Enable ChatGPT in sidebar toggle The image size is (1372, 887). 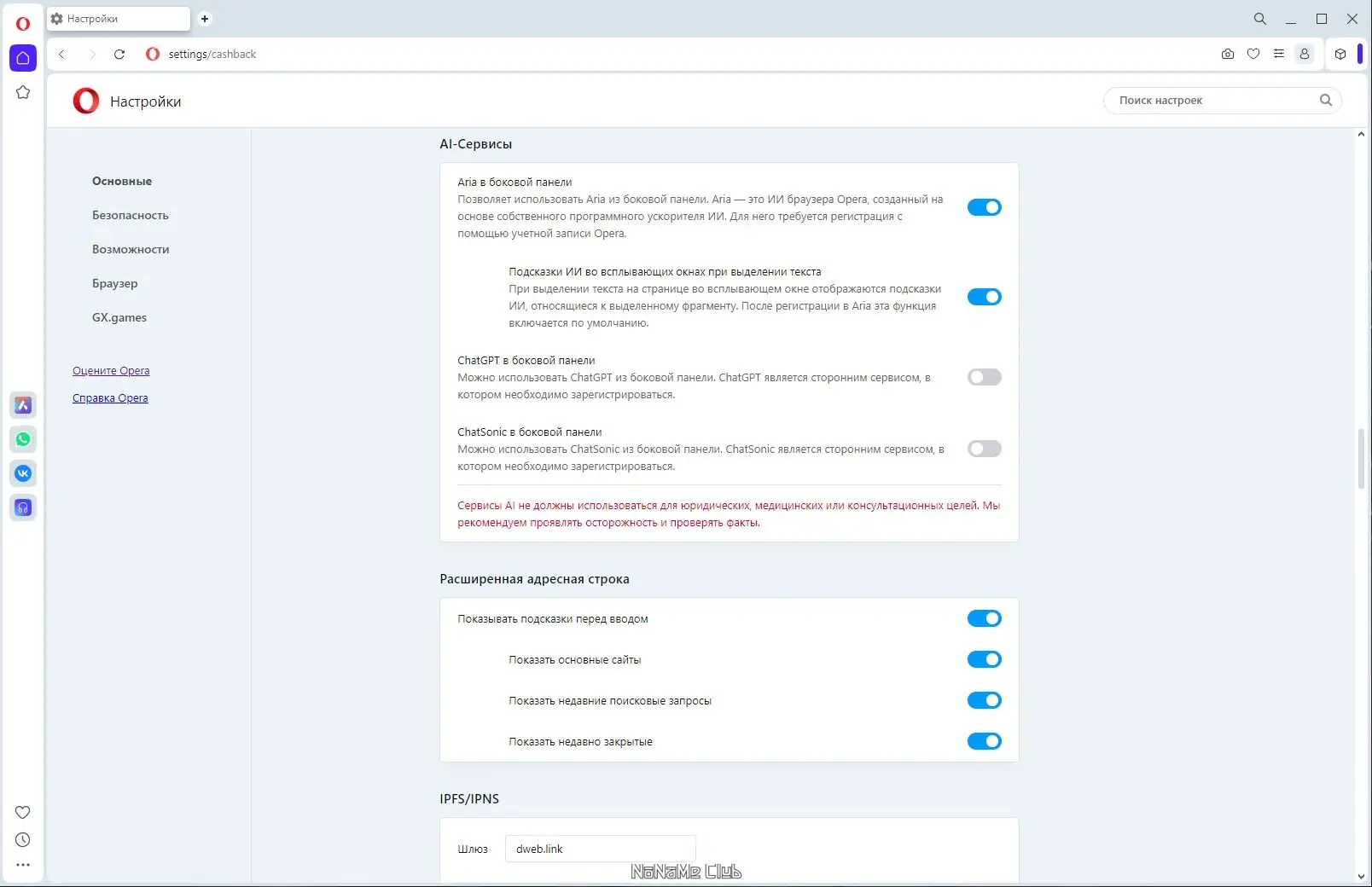984,377
